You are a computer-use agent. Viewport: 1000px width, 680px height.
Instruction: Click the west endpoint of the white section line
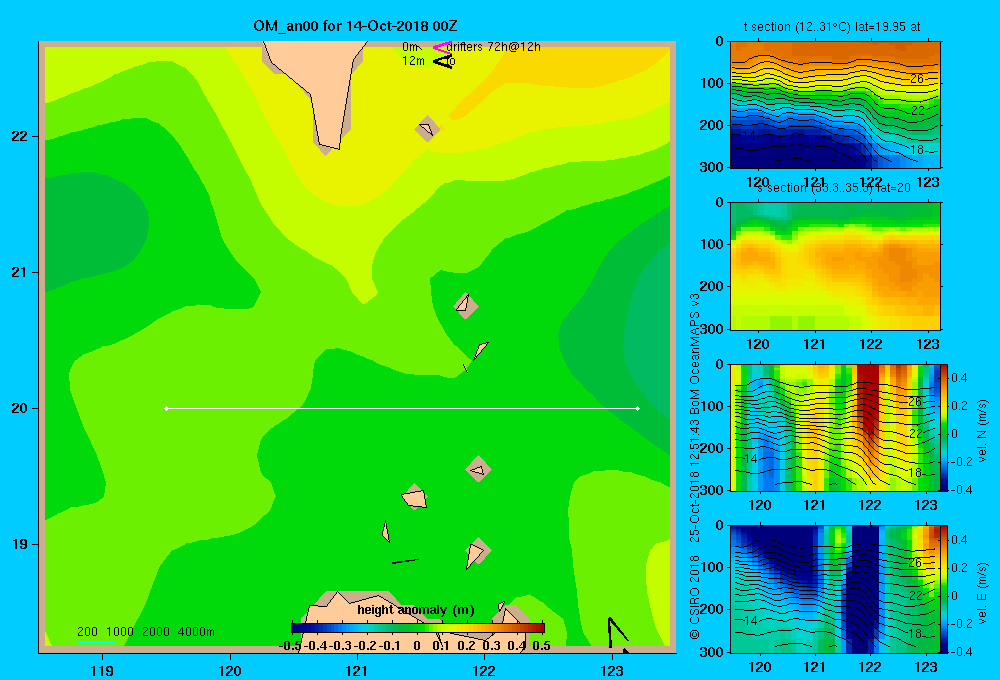point(166,408)
